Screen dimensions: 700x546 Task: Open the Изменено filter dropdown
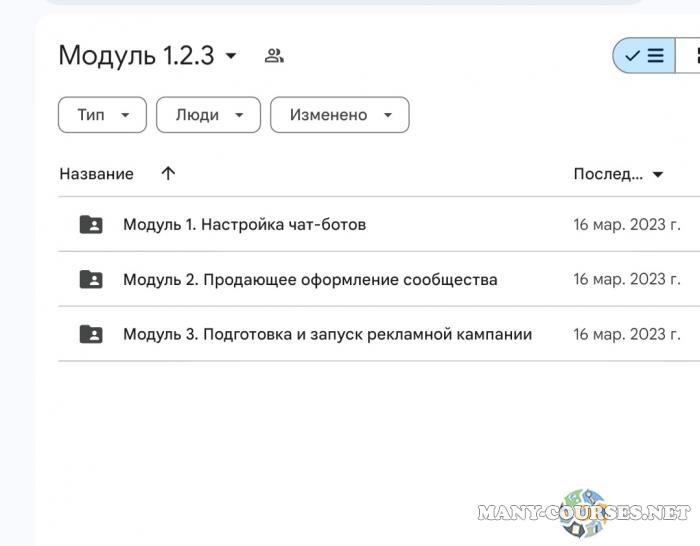pyautogui.click(x=339, y=115)
